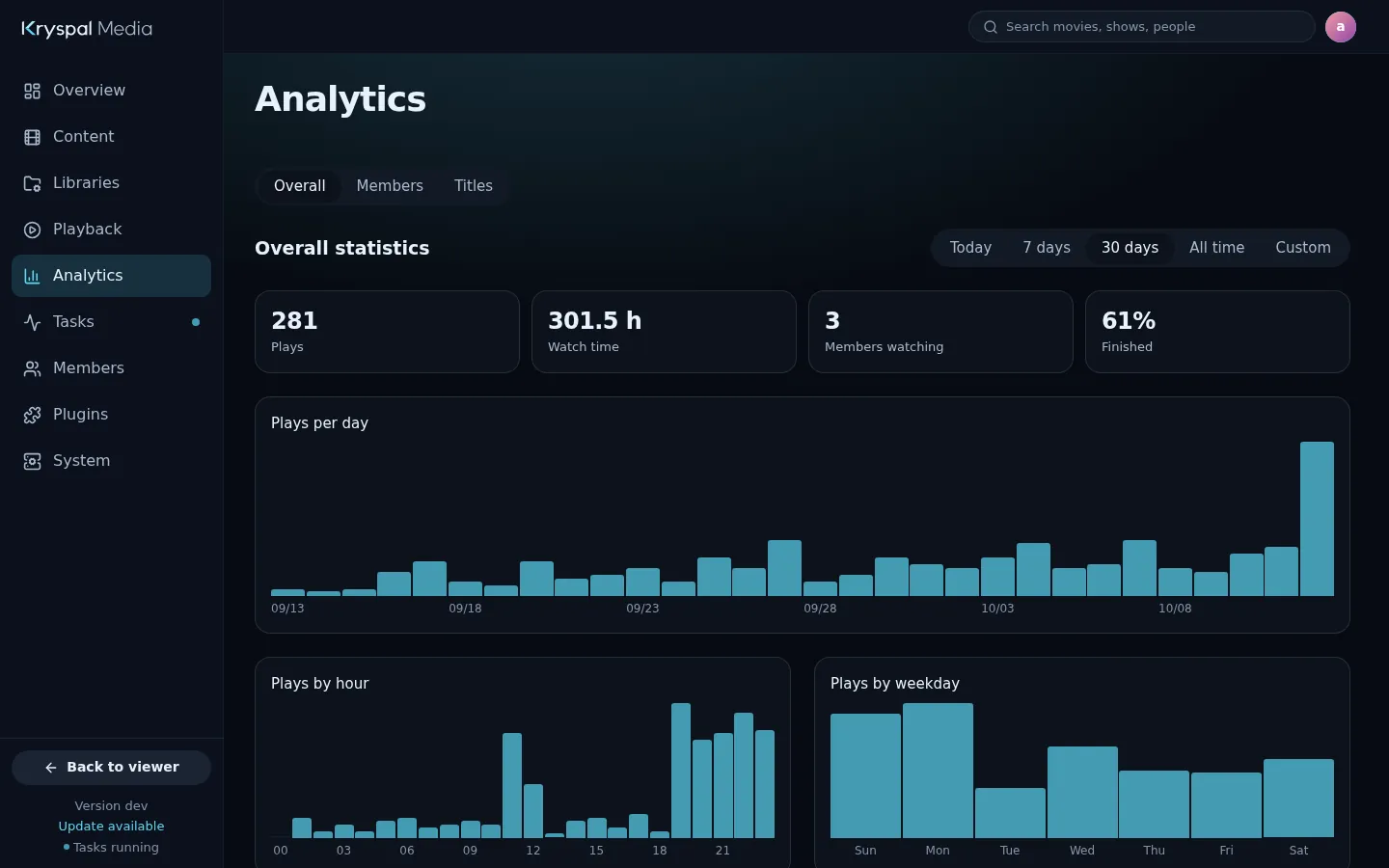1389x868 pixels.
Task: Open the Tasks page
Action: click(111, 322)
